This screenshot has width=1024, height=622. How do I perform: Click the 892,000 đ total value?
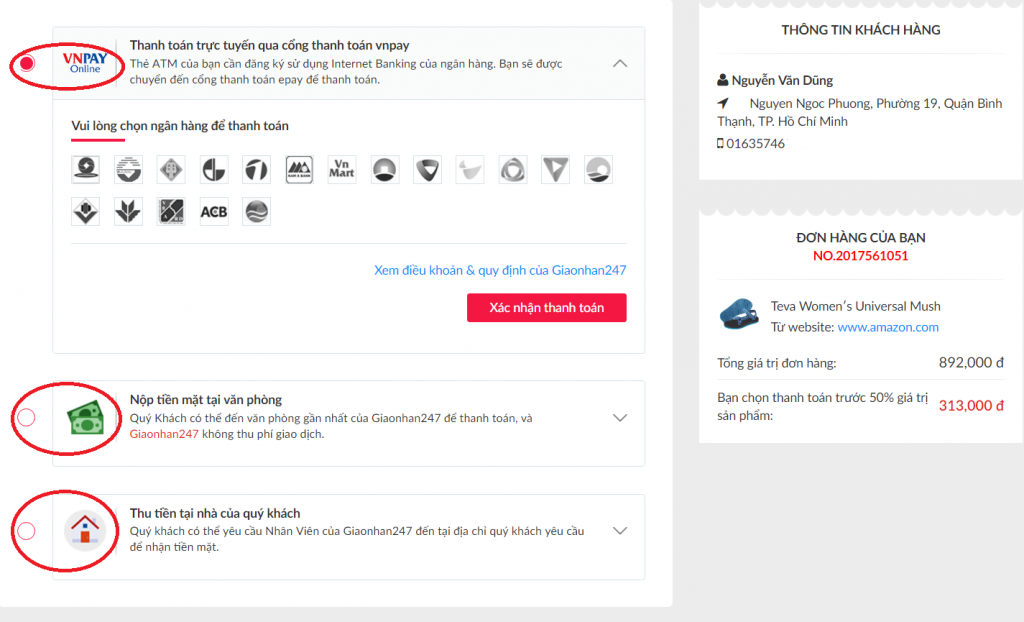pos(971,363)
